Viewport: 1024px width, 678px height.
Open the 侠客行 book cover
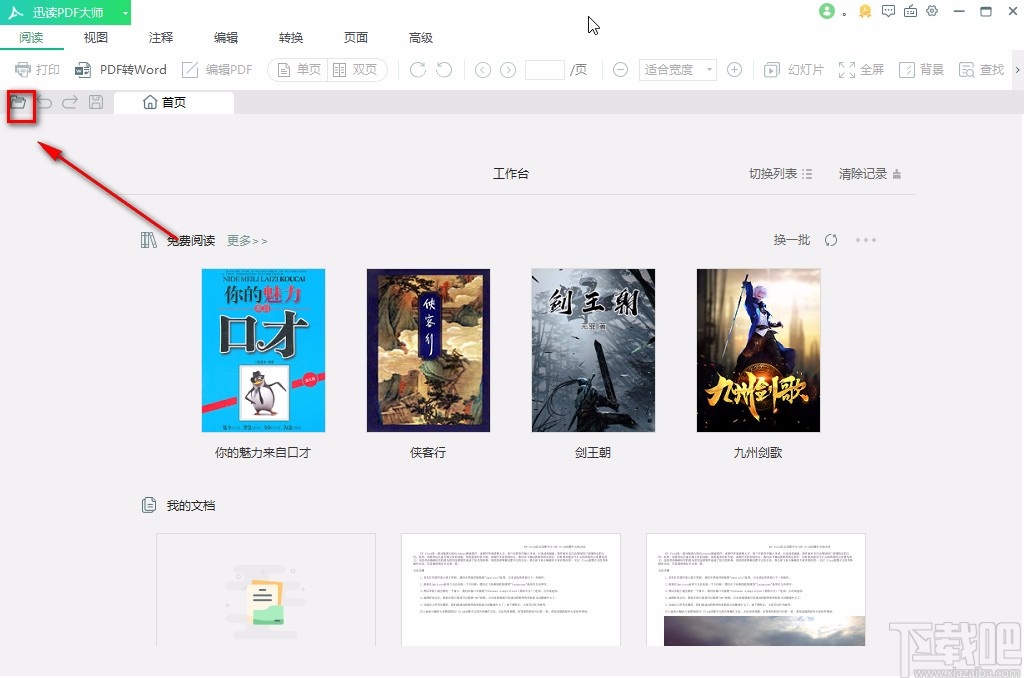428,350
